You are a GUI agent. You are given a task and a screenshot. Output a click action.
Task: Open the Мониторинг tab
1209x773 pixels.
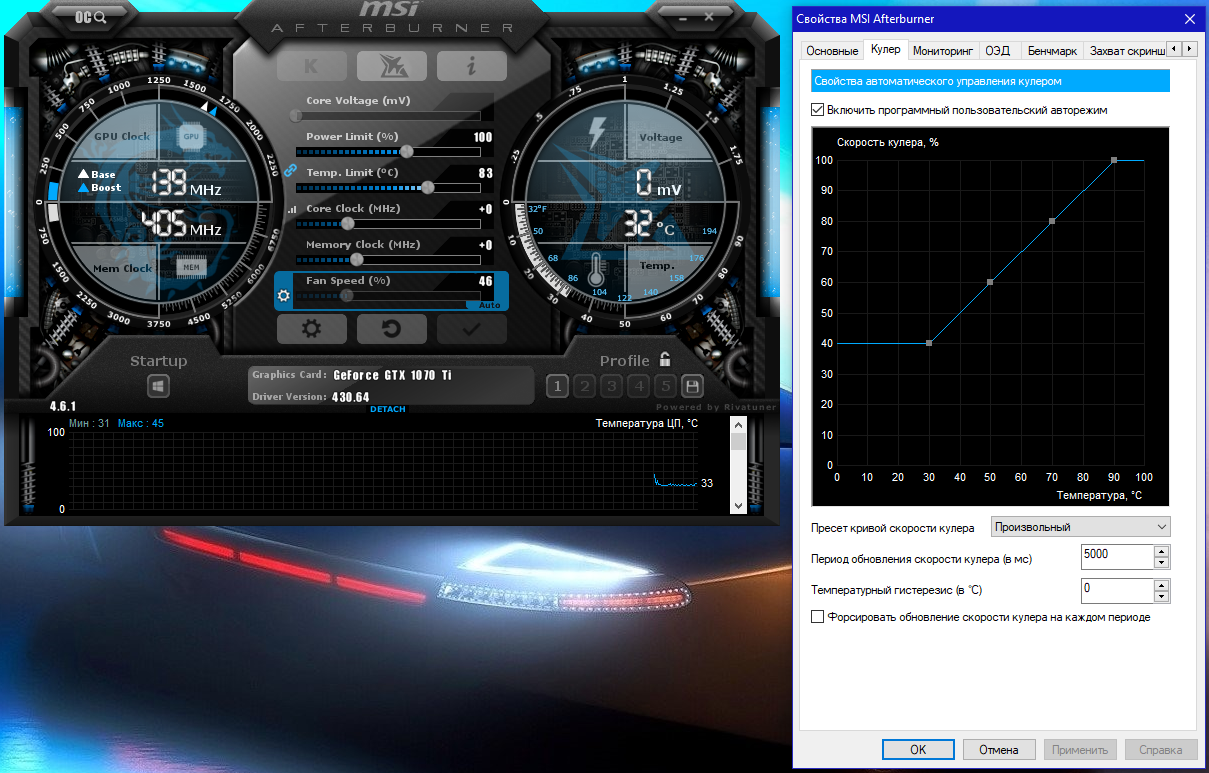pyautogui.click(x=943, y=50)
